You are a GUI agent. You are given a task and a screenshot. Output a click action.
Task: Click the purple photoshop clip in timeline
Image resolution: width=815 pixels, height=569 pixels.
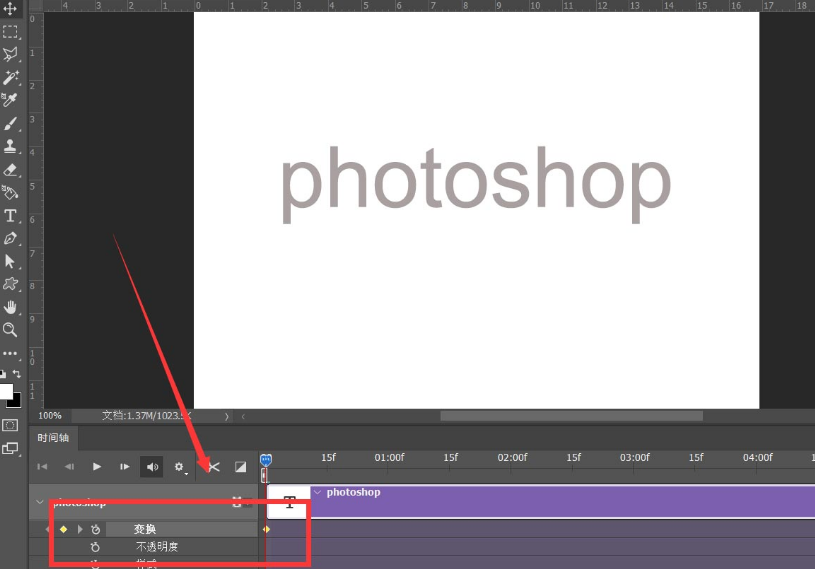point(560,501)
